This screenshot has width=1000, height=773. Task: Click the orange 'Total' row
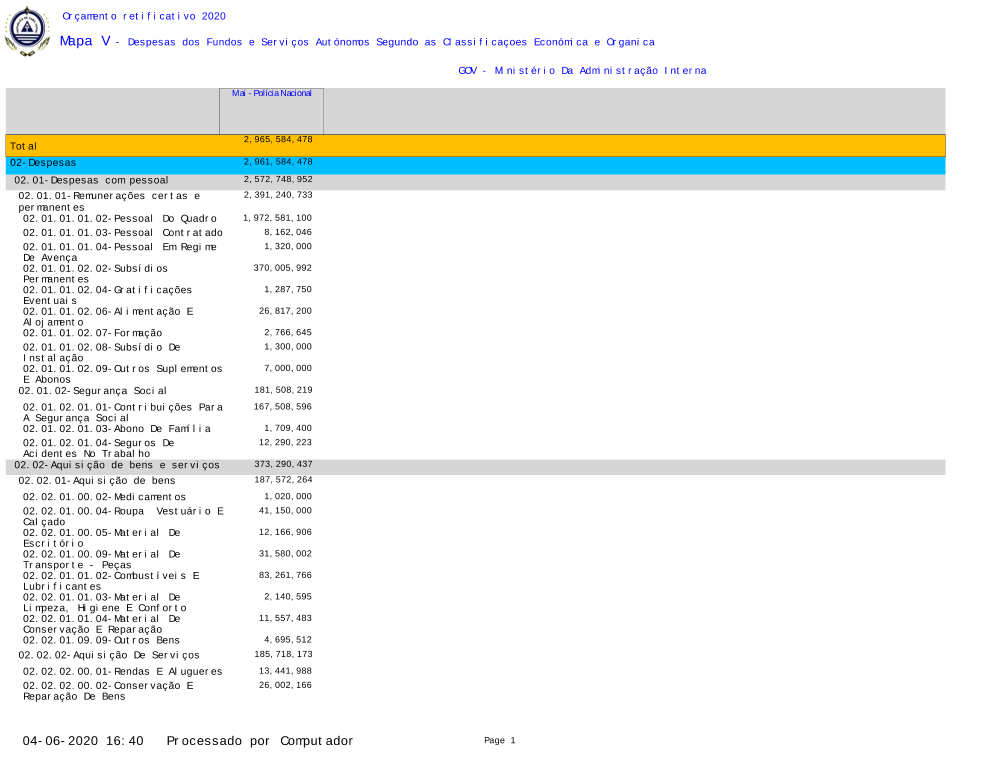(475, 146)
